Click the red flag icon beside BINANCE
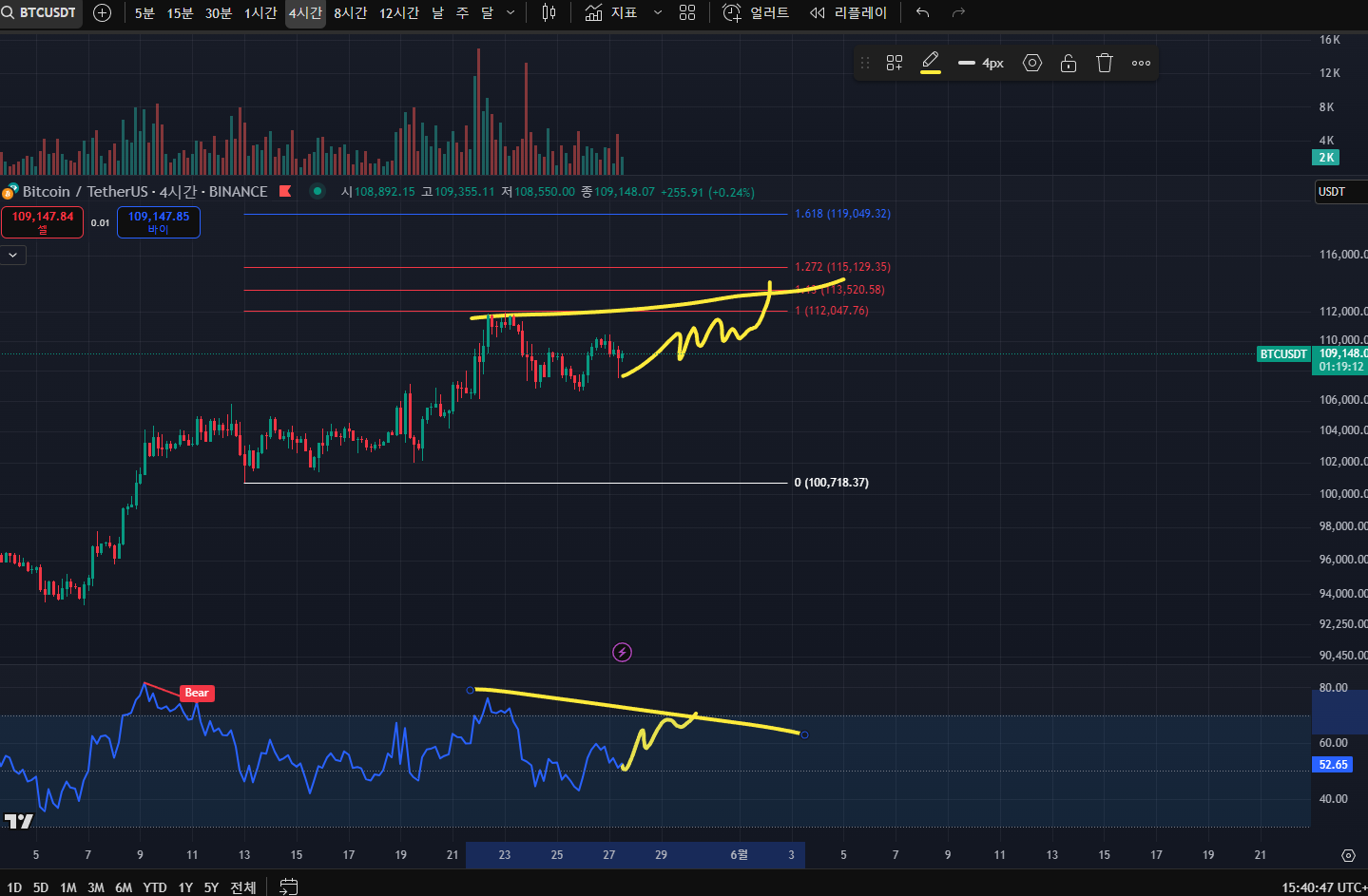Viewport: 1368px width, 896px height. (285, 191)
